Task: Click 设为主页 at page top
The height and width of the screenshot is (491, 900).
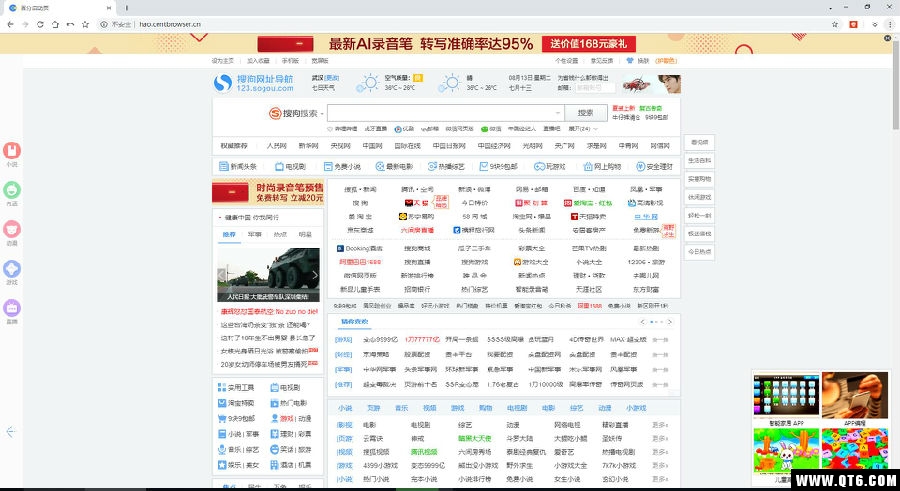Action: (223, 61)
